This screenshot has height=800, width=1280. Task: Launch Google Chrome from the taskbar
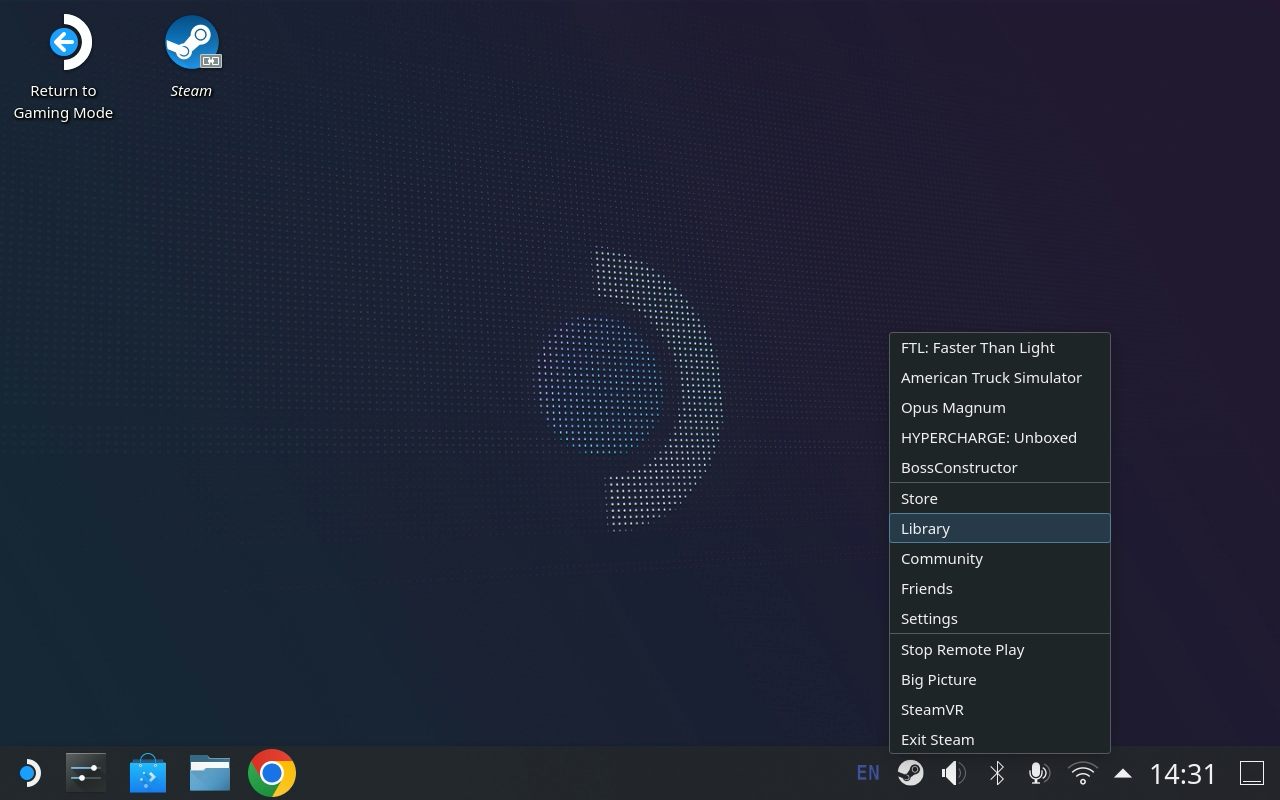272,773
